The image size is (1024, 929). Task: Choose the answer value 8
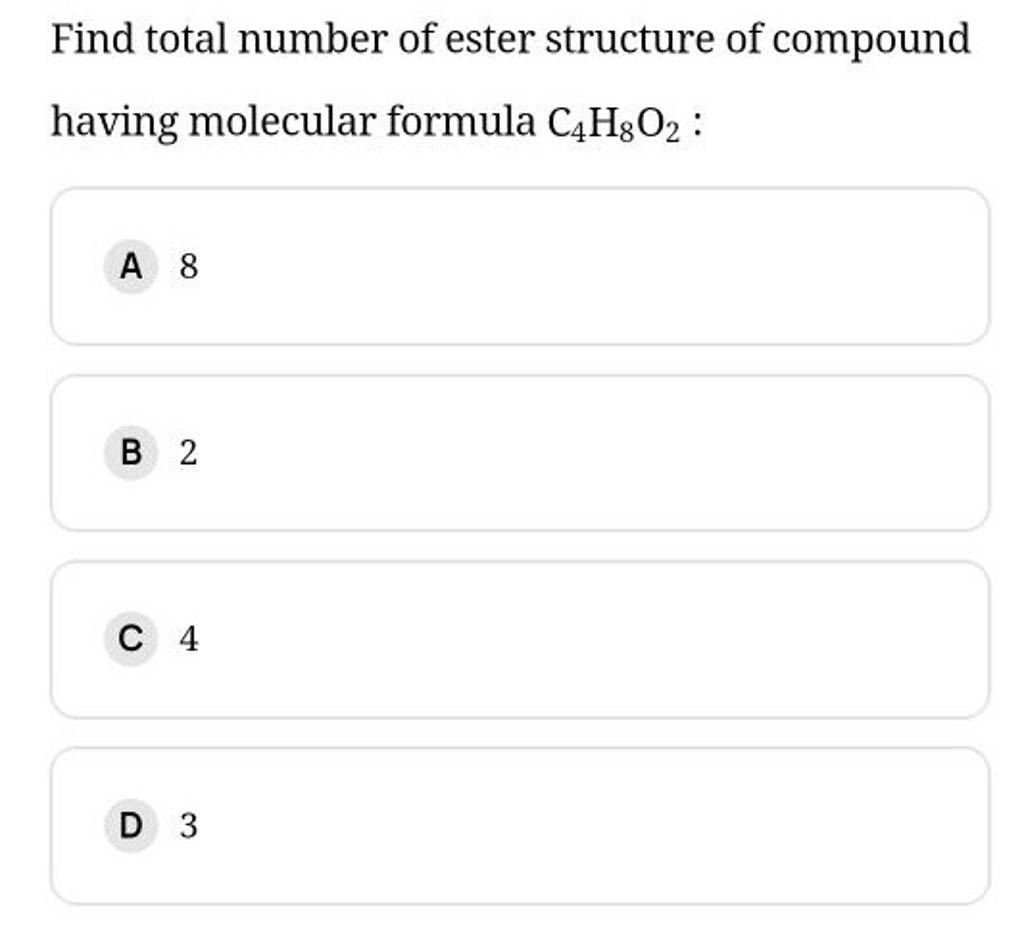(189, 266)
